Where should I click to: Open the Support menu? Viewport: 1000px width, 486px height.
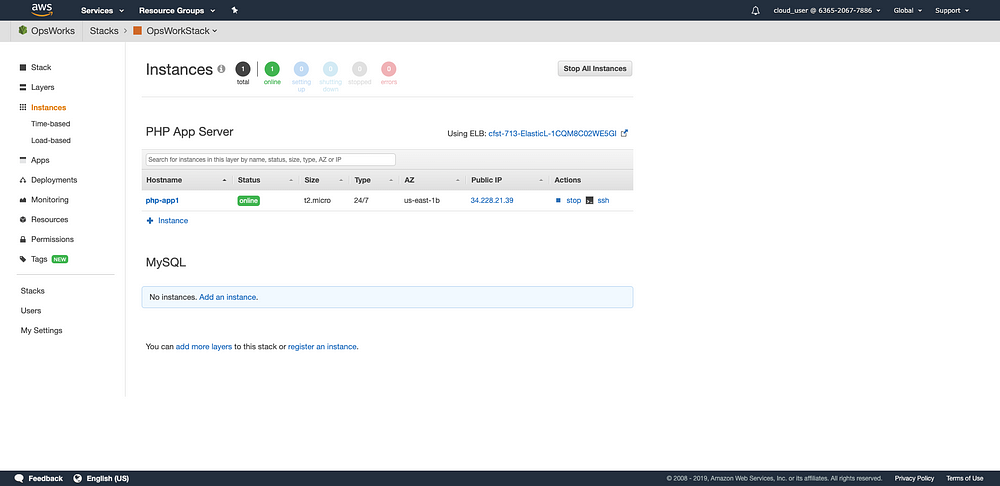click(952, 11)
